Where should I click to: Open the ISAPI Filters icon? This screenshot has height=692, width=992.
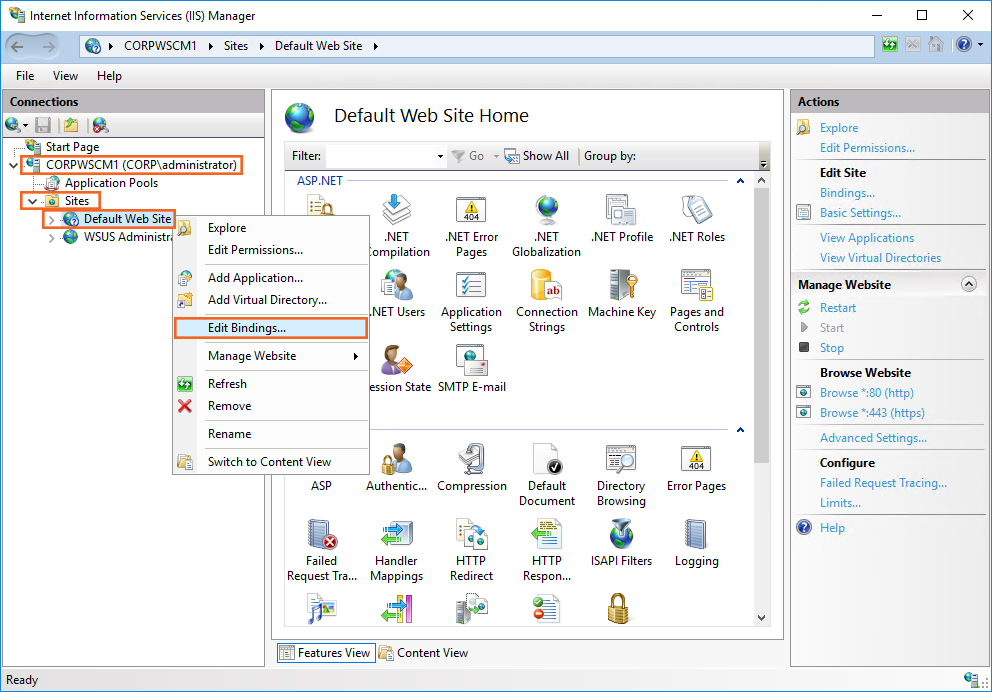[621, 543]
